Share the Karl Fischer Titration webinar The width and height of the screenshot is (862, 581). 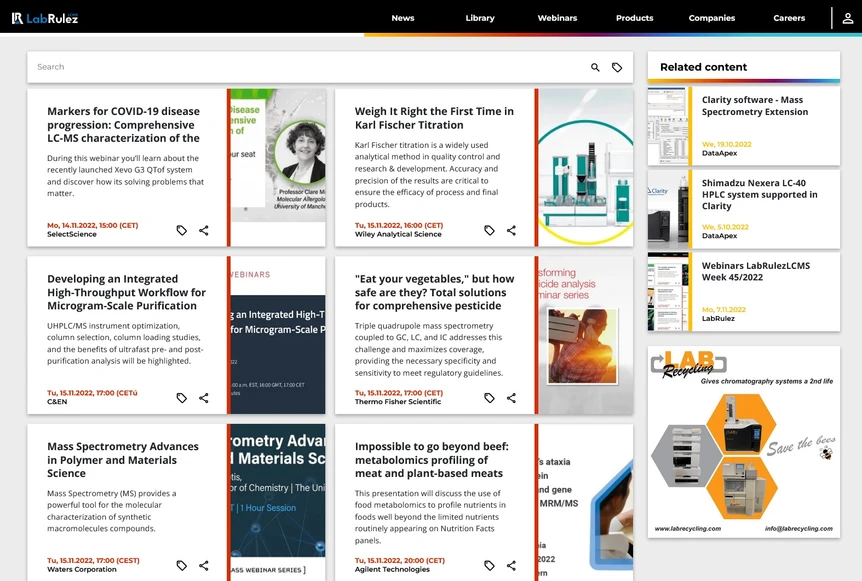[x=511, y=230]
